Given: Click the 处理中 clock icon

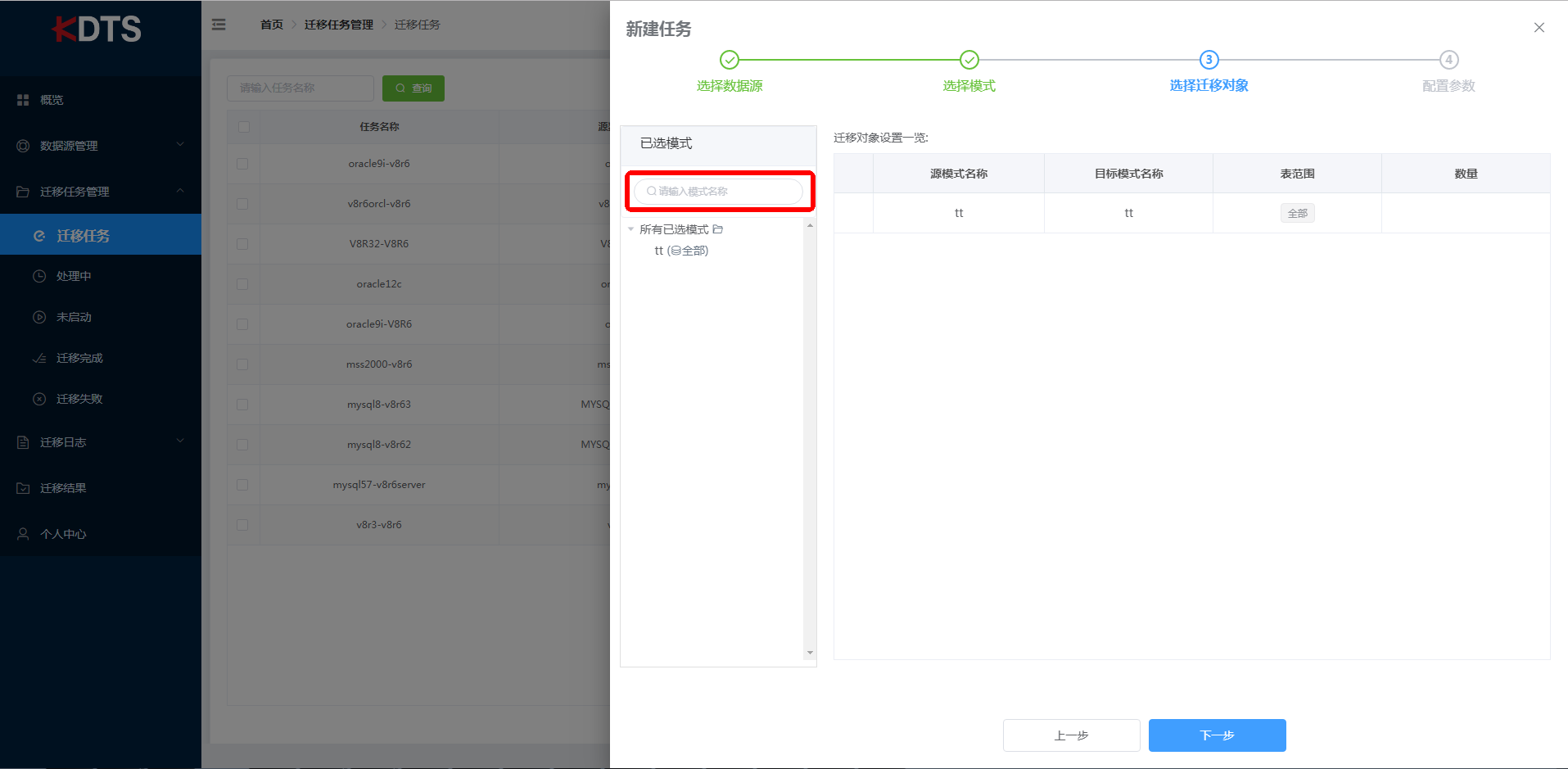Looking at the screenshot, I should point(39,276).
